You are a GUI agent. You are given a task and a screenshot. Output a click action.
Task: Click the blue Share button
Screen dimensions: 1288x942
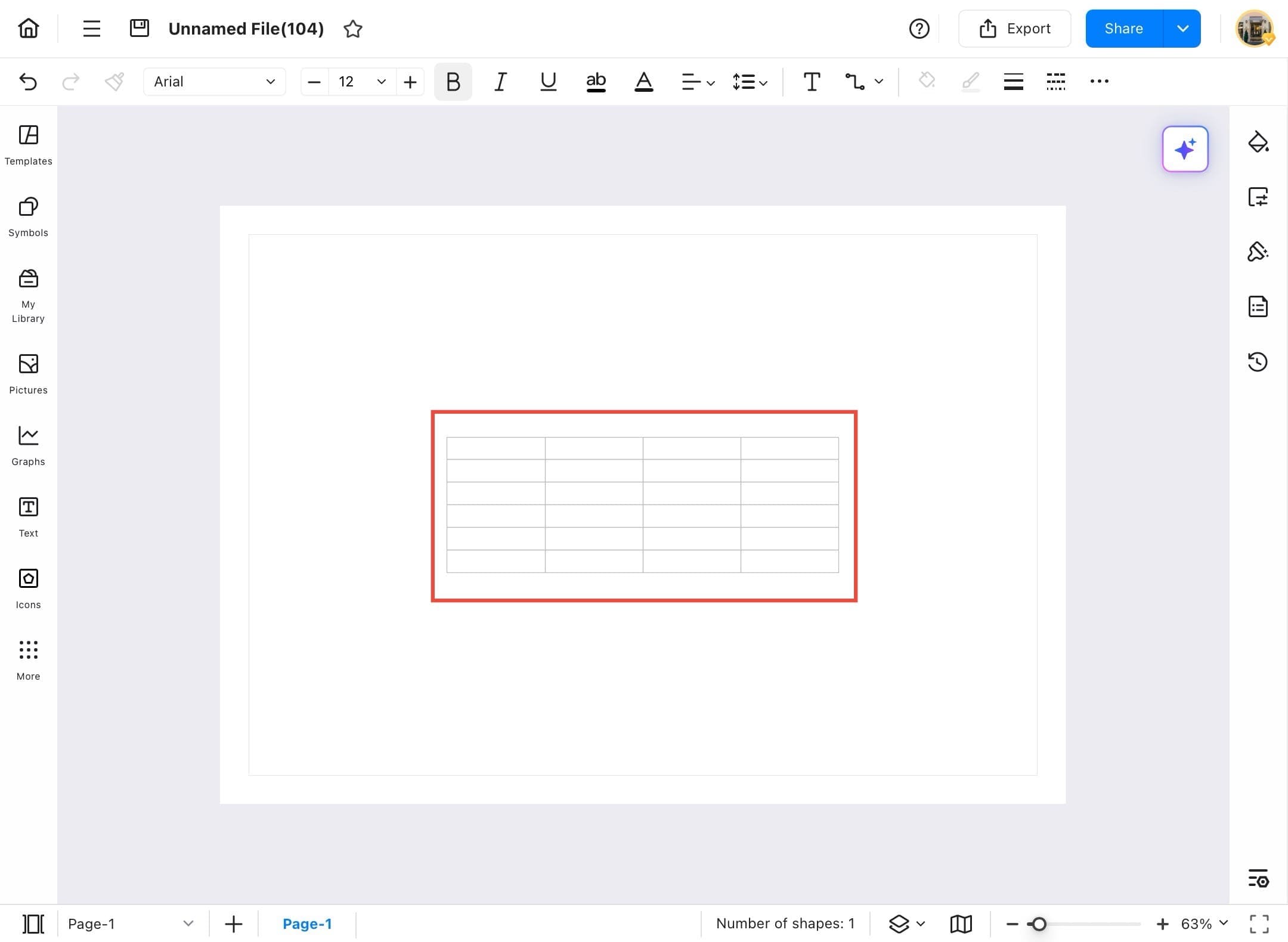point(1123,29)
